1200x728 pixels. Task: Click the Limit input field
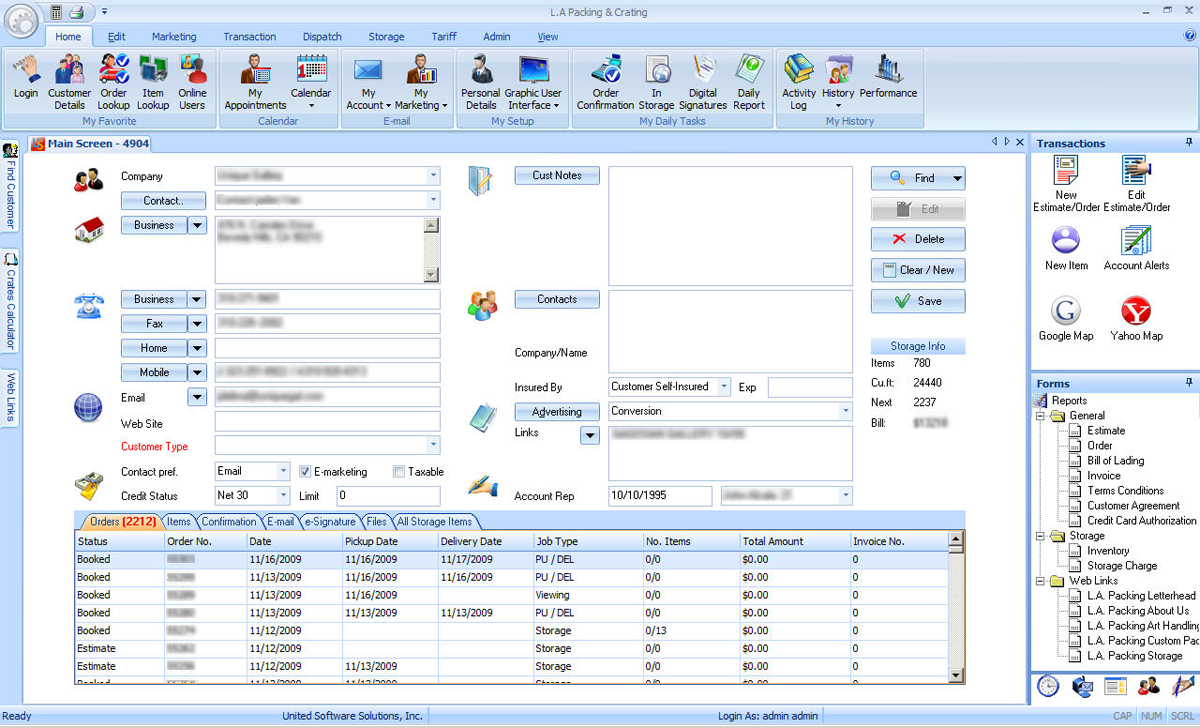[x=388, y=495]
